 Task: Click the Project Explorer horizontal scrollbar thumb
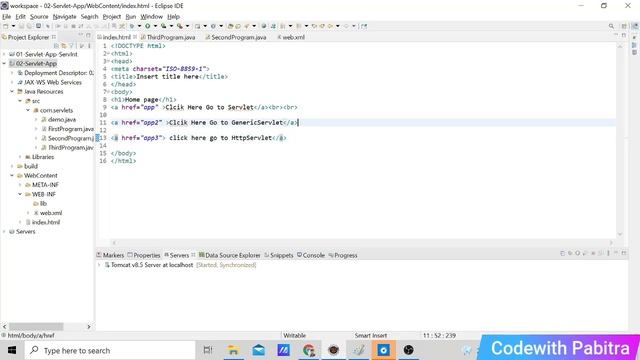click(x=36, y=327)
